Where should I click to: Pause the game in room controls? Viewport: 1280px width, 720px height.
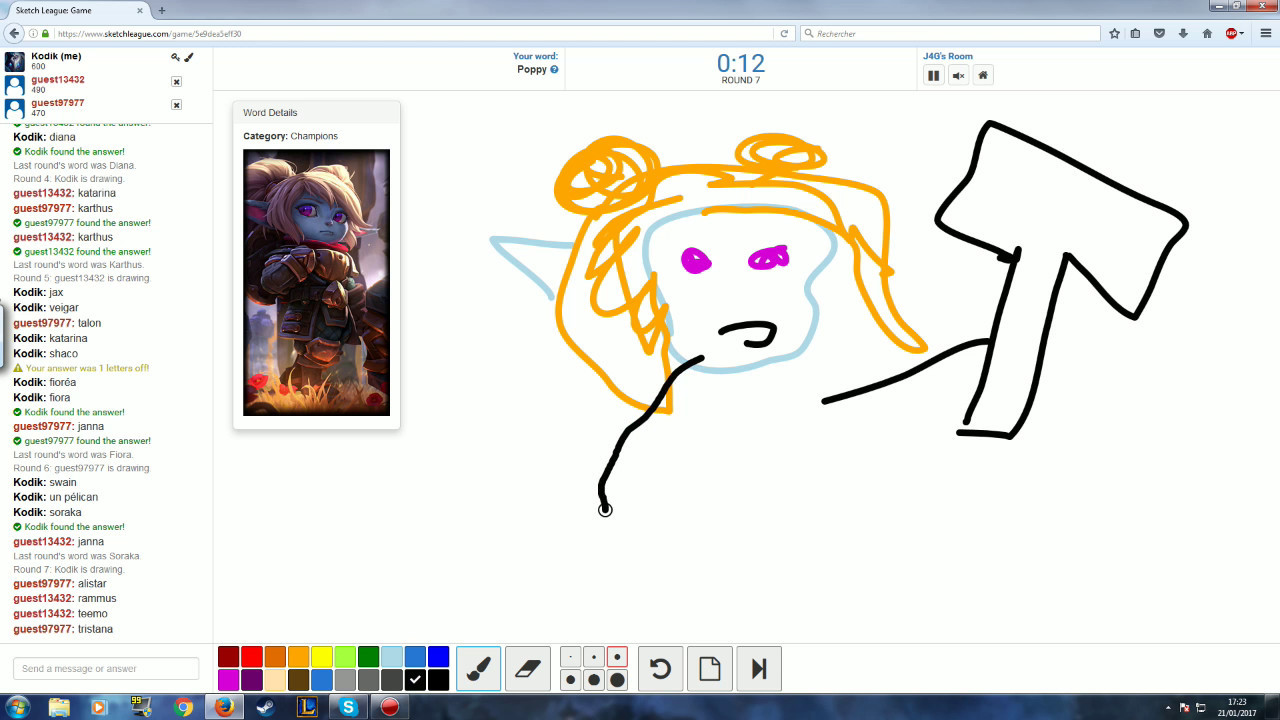(933, 75)
